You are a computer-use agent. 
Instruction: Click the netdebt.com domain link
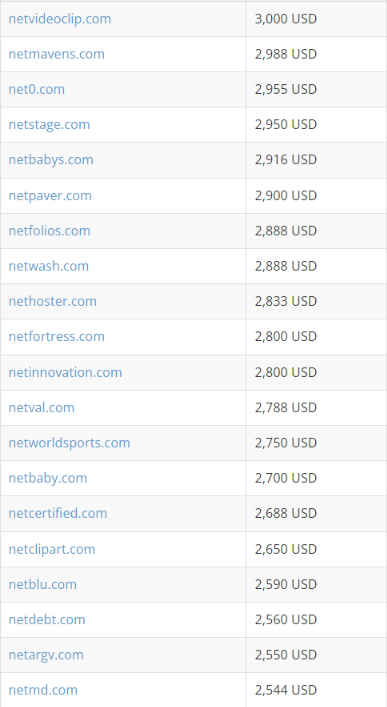point(47,620)
